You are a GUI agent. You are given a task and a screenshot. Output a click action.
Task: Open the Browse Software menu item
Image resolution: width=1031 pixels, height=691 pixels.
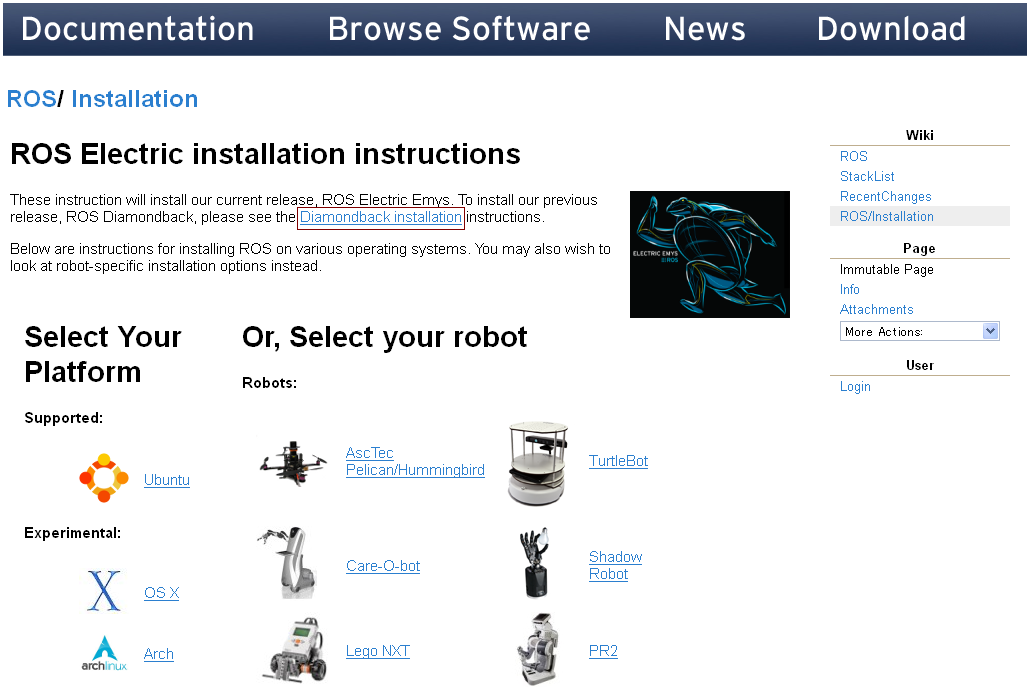tap(459, 29)
